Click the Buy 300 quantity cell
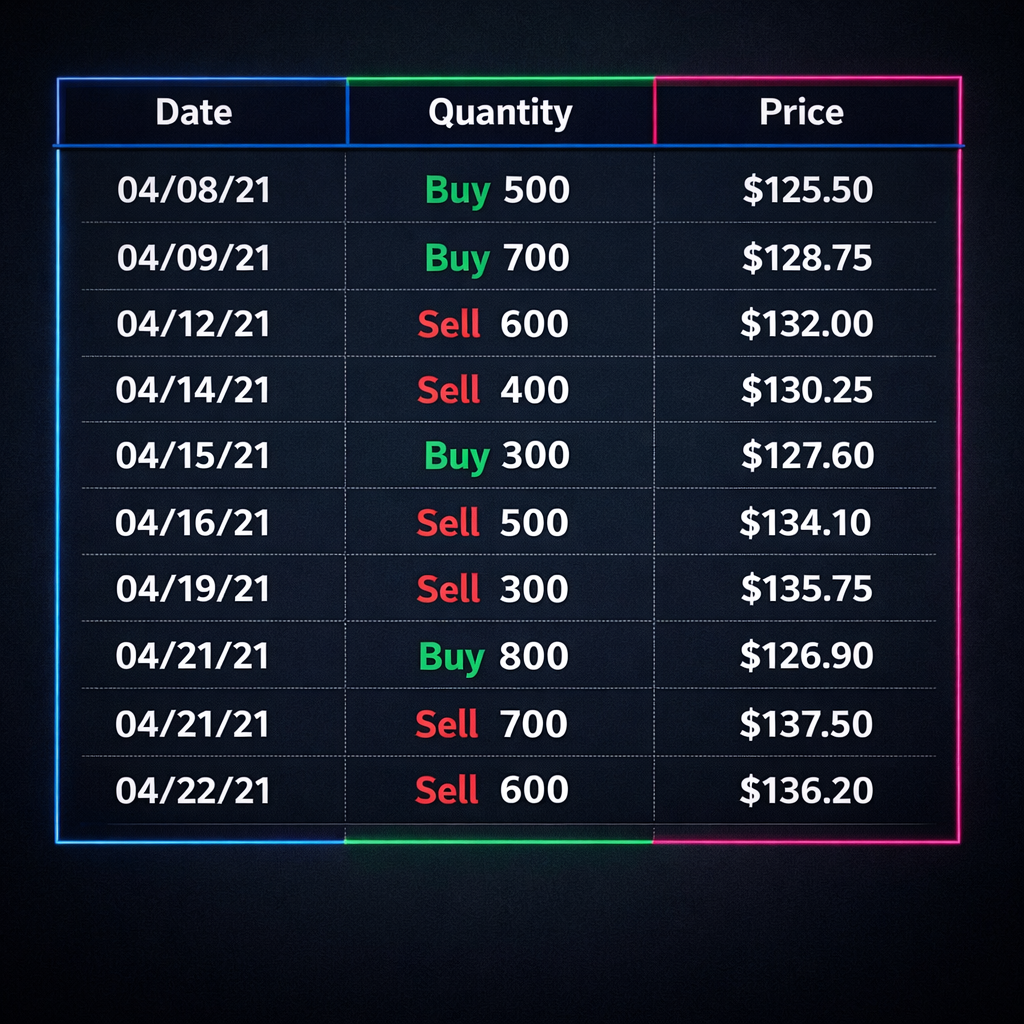 coord(497,456)
